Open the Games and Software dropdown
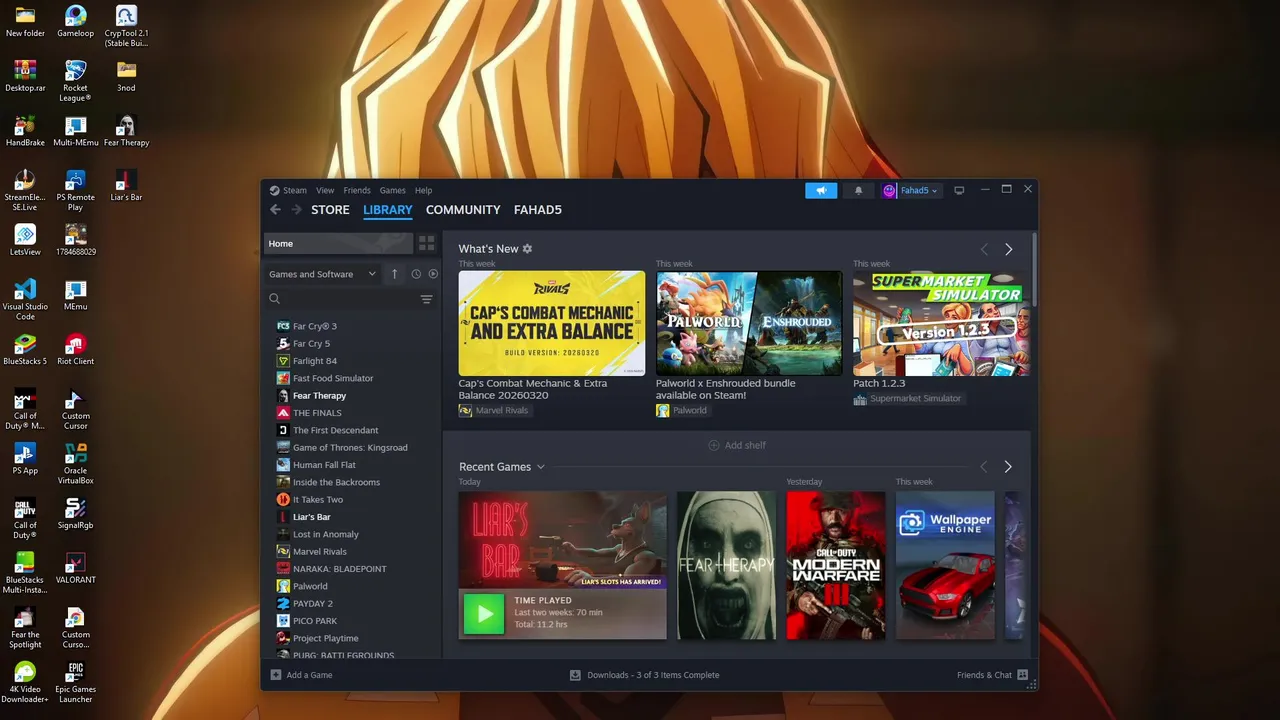1280x720 pixels. pyautogui.click(x=323, y=274)
